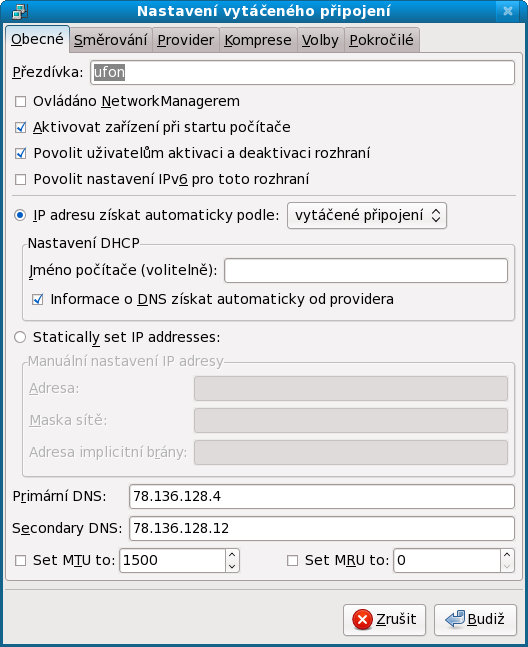Screen dimensions: 528x647
Task: Increase MTU value with up arrow
Action: click(232, 555)
